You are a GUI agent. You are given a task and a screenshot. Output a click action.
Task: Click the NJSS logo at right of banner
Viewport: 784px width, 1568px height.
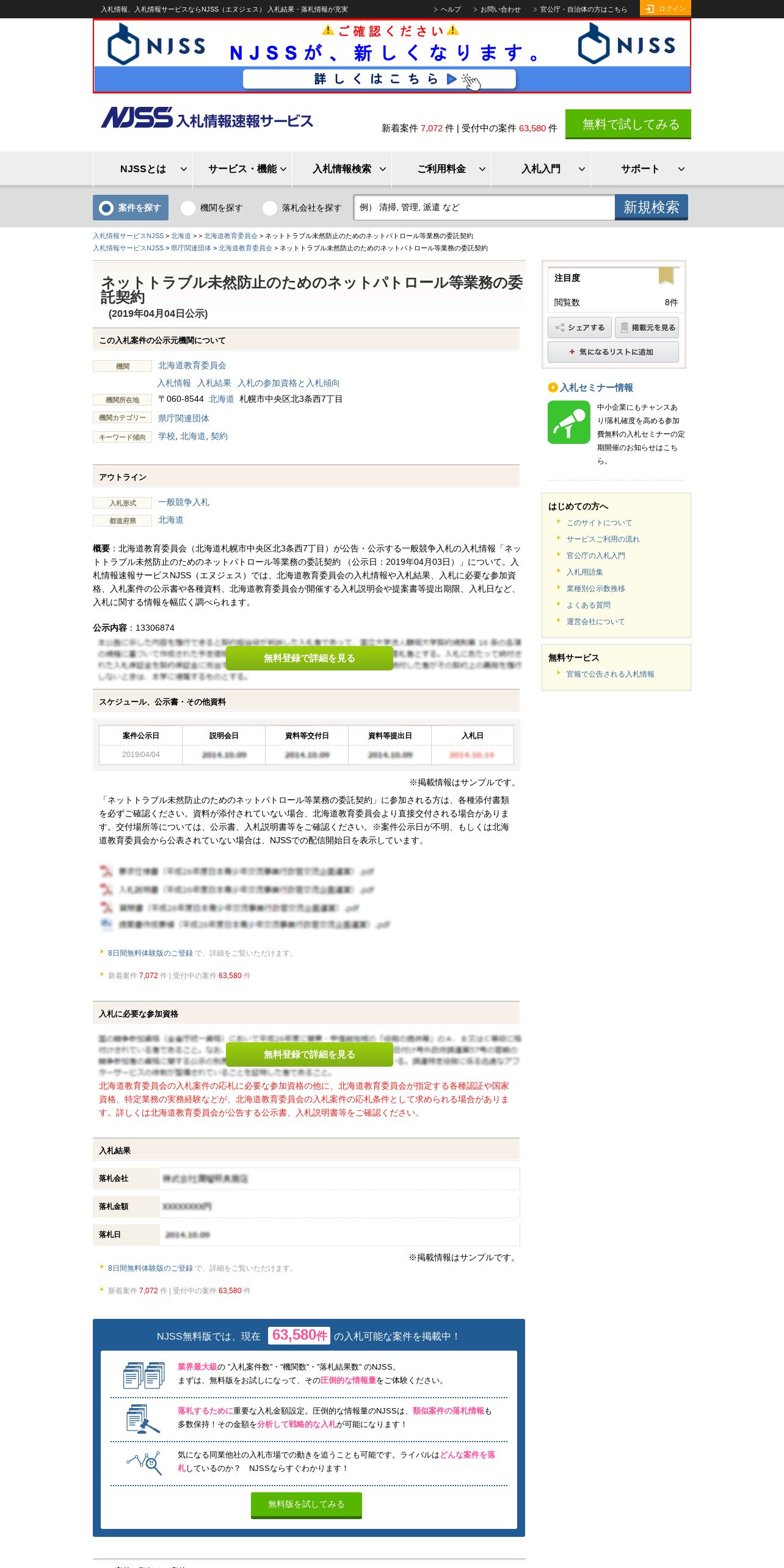pyautogui.click(x=627, y=43)
